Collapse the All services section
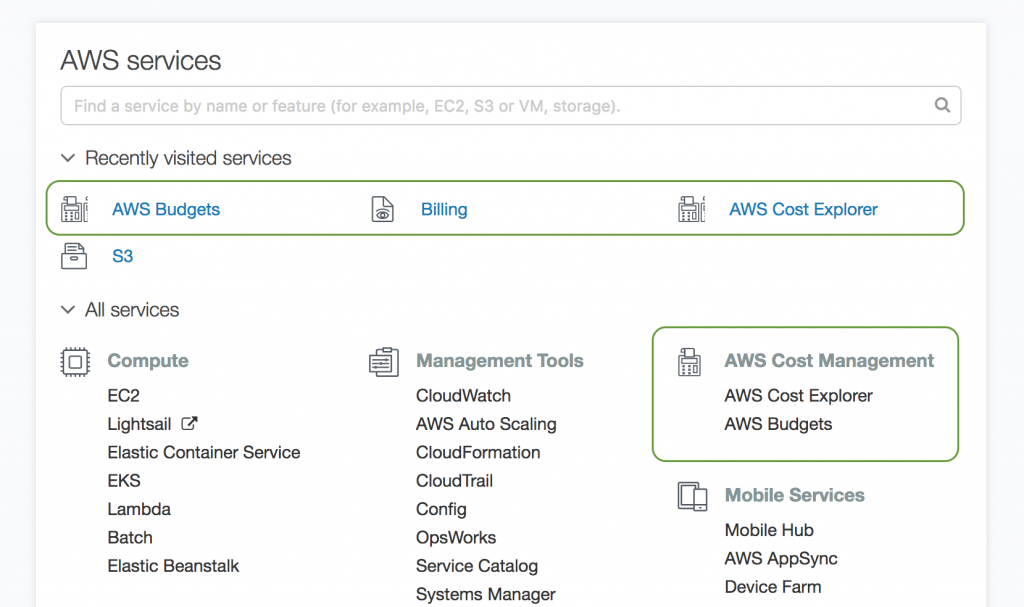The width and height of the screenshot is (1024, 607). [68, 310]
